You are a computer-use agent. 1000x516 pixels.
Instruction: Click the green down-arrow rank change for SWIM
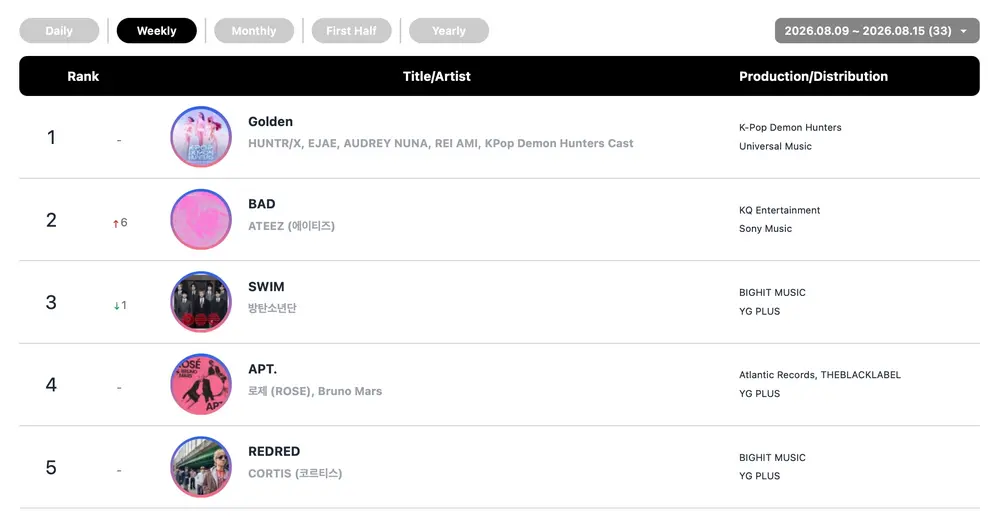pyautogui.click(x=120, y=306)
